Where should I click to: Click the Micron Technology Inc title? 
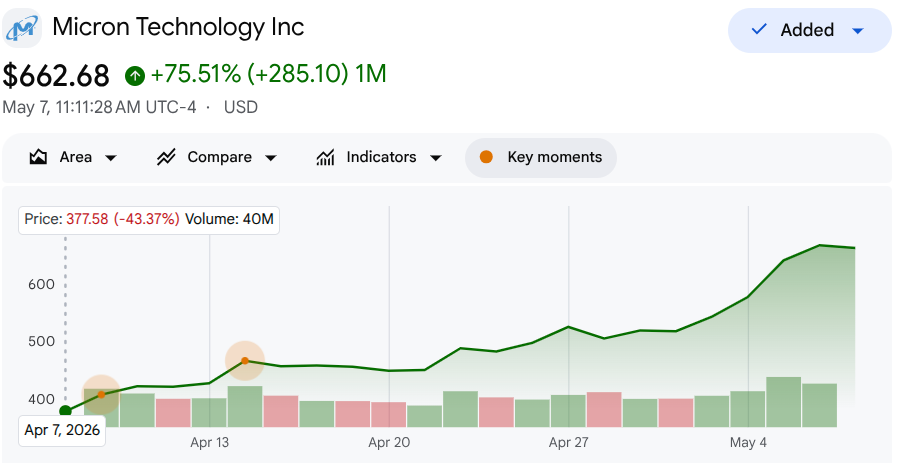(178, 27)
